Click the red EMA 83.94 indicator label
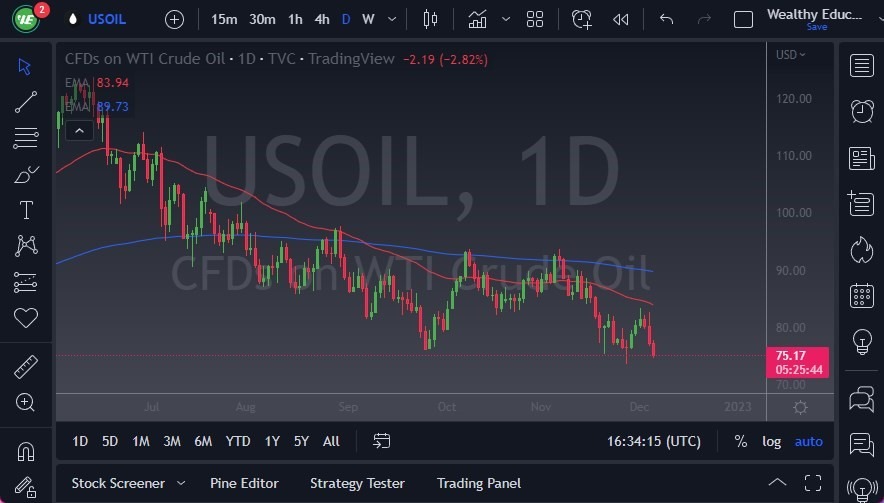The image size is (884, 503). pyautogui.click(x=97, y=83)
